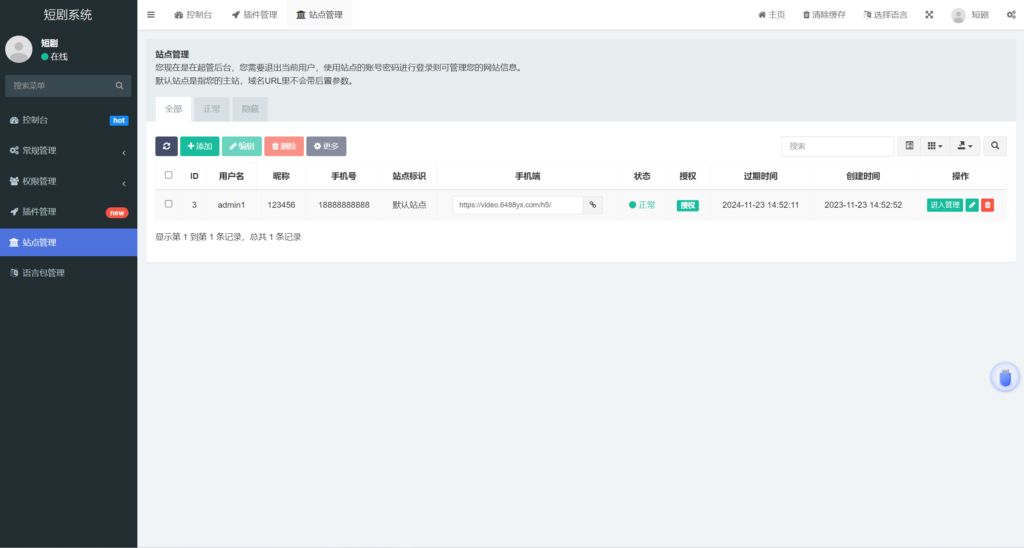
Task: Open 控制台 in the sidebar
Action: (69, 120)
